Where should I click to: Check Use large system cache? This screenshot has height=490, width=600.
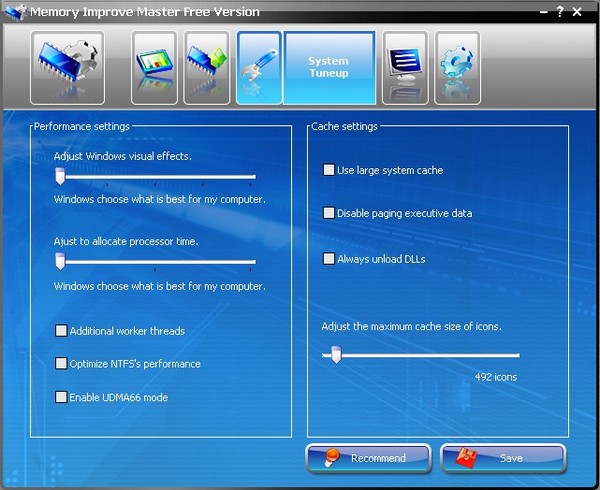[329, 171]
